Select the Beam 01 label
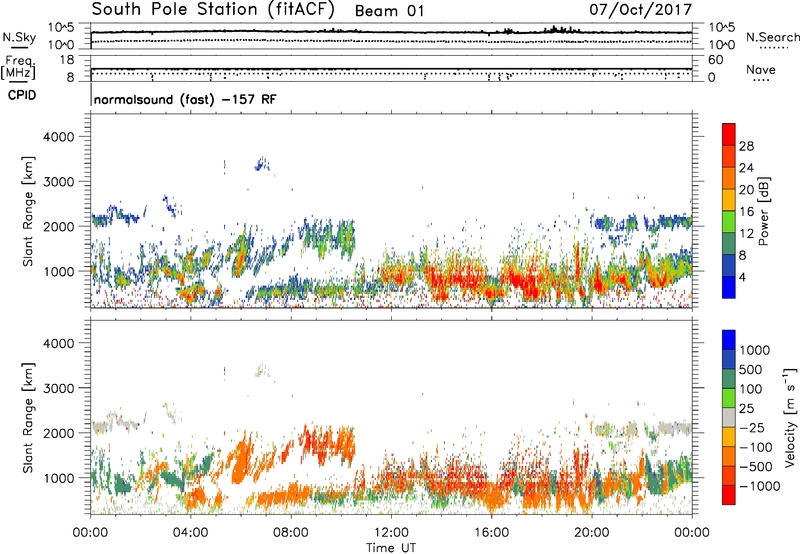 pyautogui.click(x=389, y=11)
